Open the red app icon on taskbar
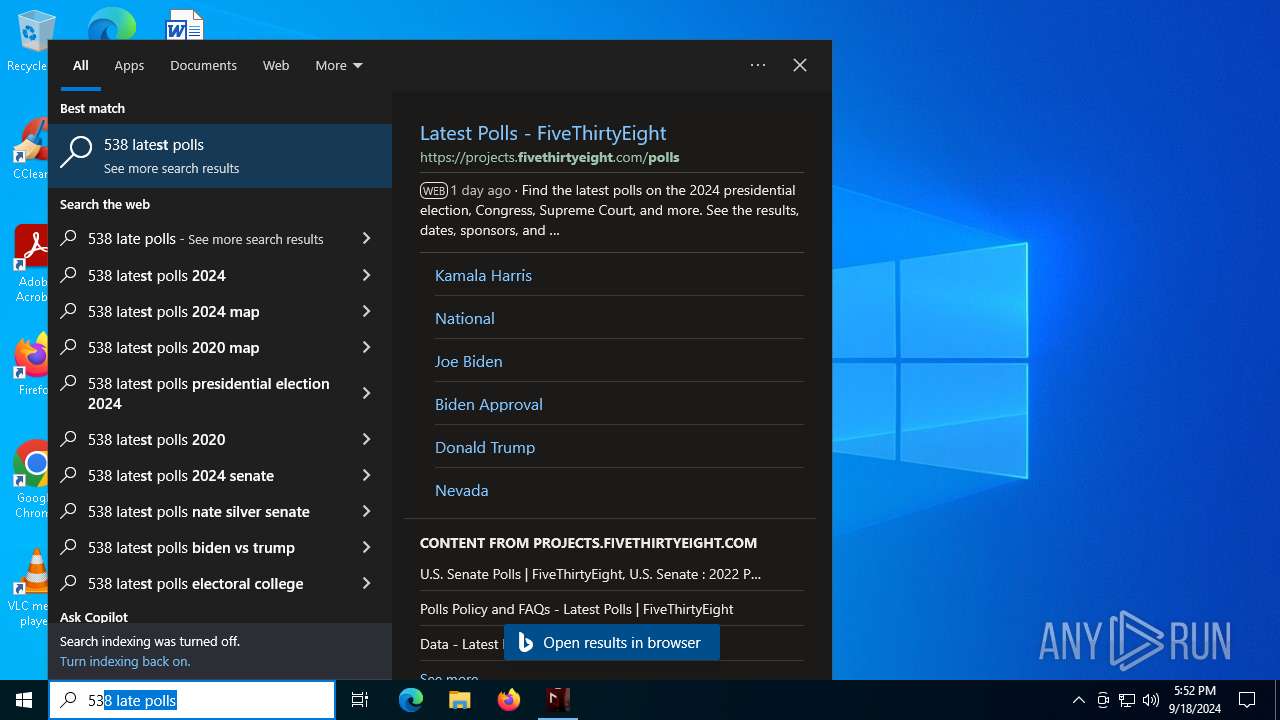Screen dimensions: 1280x720 point(558,700)
